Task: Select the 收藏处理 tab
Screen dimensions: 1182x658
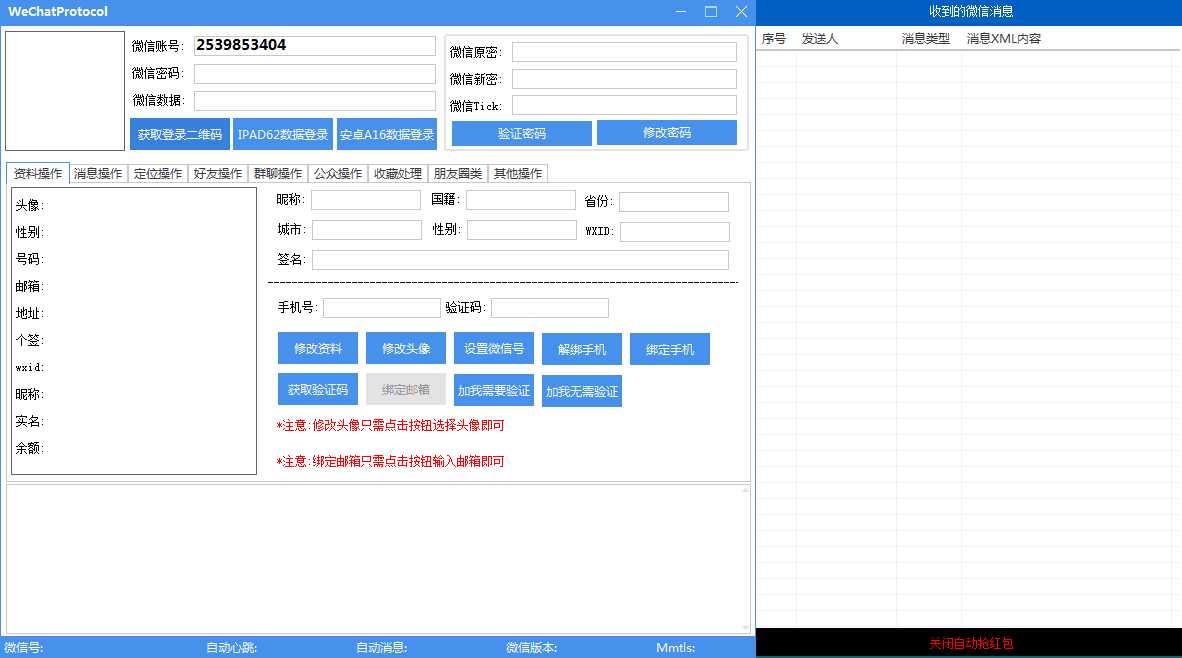Action: (x=397, y=173)
